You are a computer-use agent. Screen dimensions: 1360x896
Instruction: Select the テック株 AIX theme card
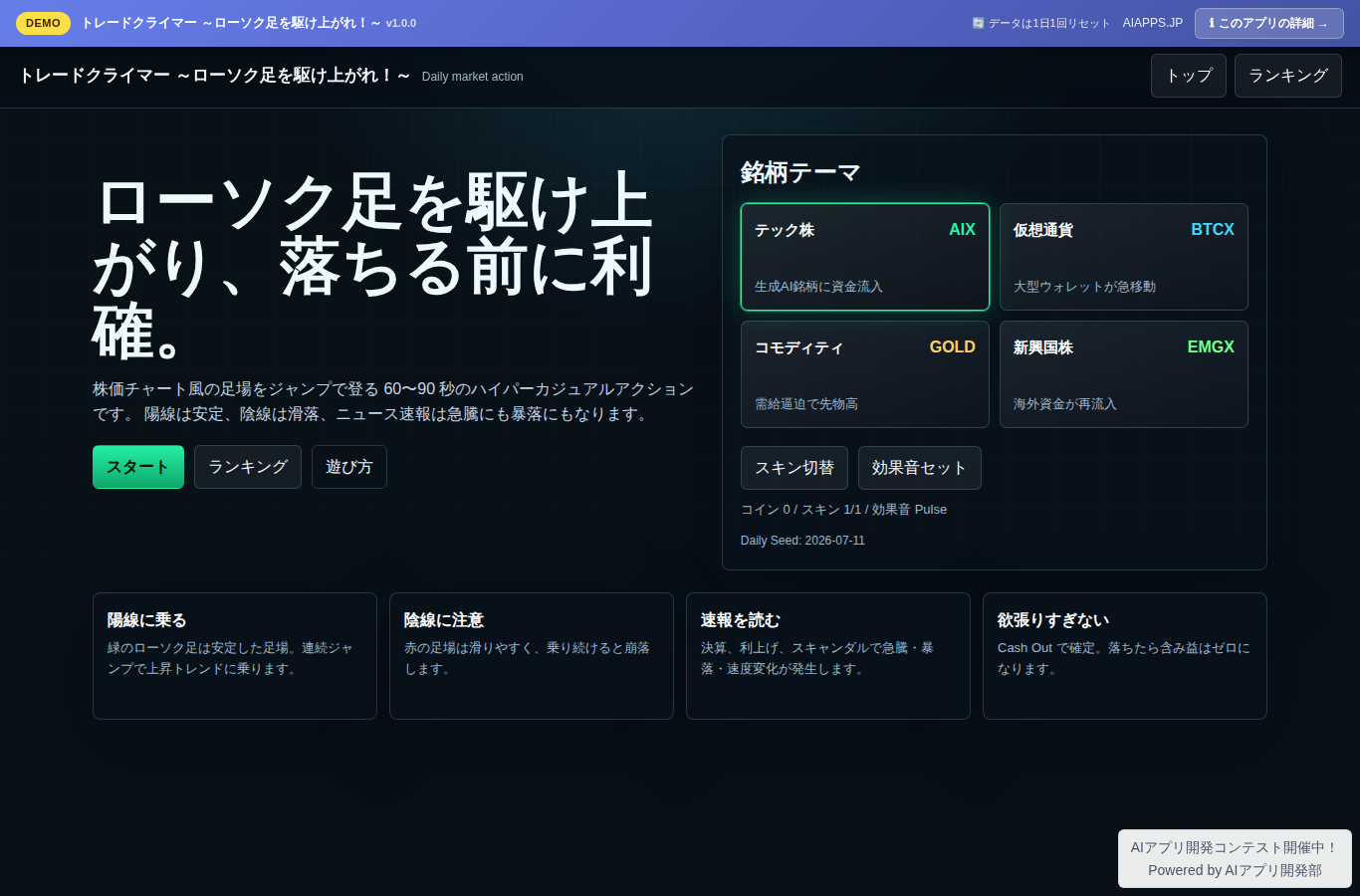pos(865,257)
